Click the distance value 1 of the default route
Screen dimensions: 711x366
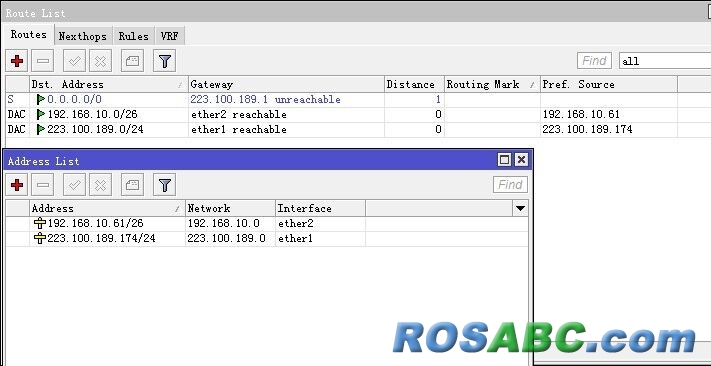(438, 99)
